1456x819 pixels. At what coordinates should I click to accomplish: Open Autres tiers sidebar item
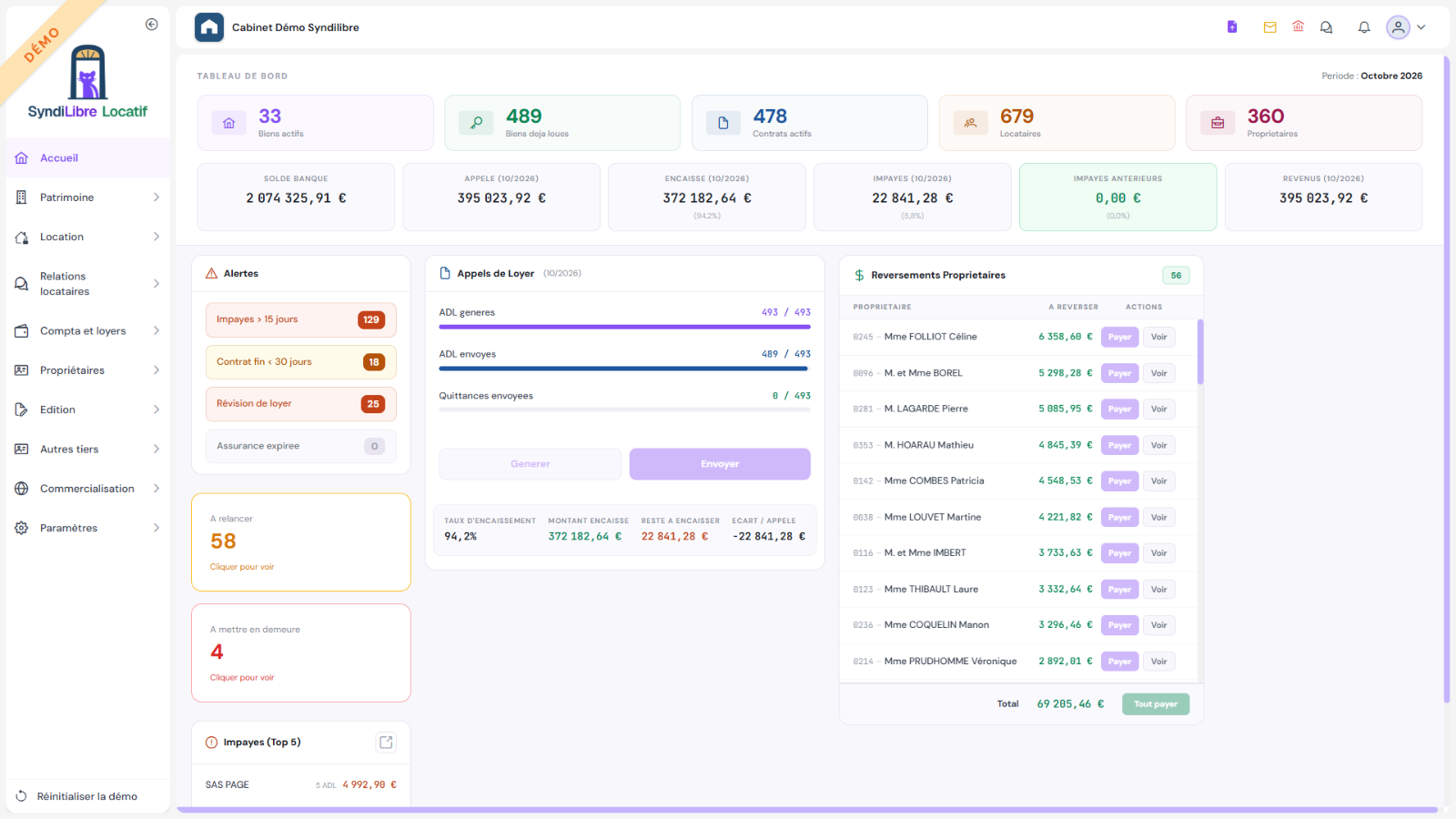pyautogui.click(x=87, y=450)
